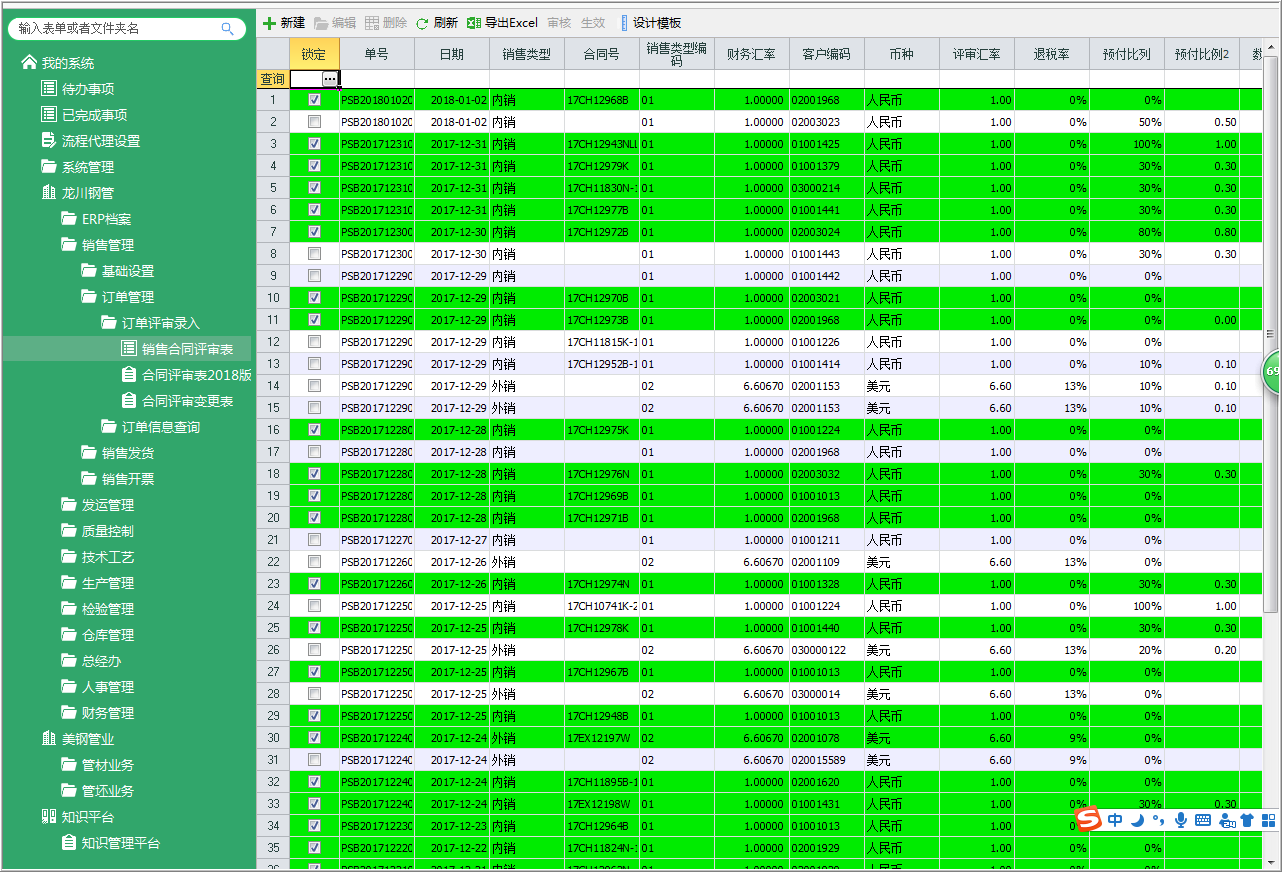Expand 销售发货 folder
The width and height of the screenshot is (1282, 872).
[117, 453]
